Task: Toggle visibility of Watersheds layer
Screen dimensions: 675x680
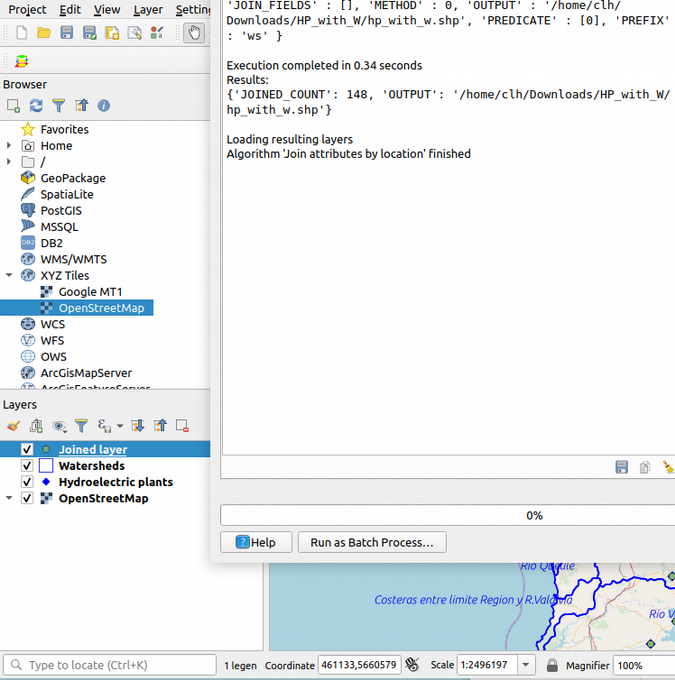Action: 27,466
